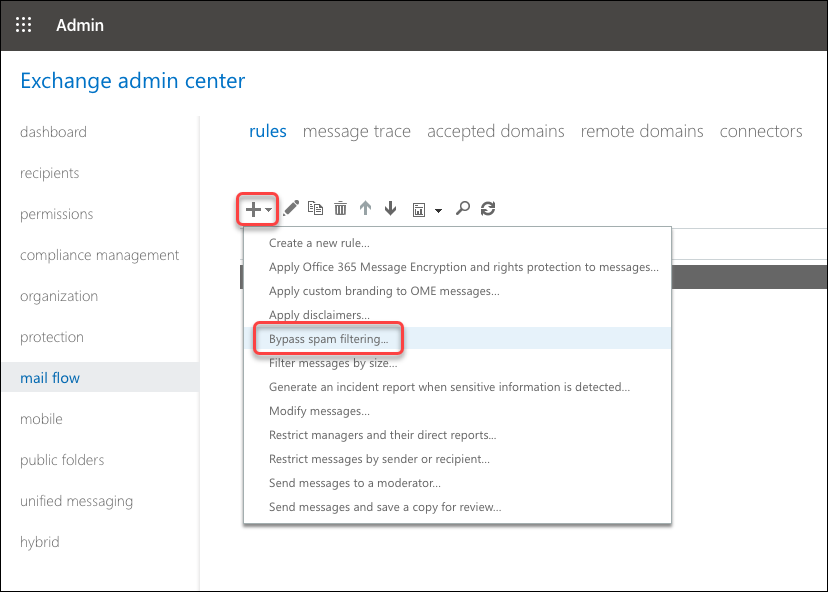Viewport: 828px width, 592px height.
Task: Choose 'Create a new rule...' option
Action: tap(319, 243)
